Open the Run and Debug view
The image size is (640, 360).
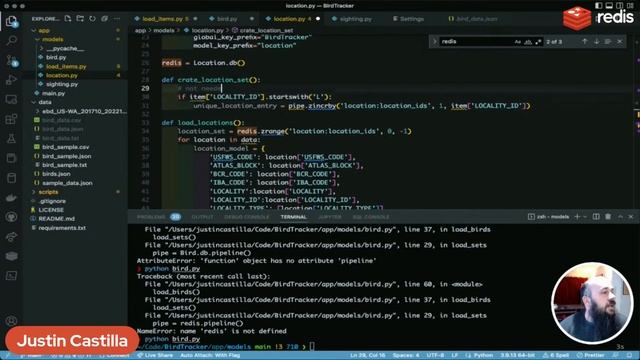coord(11,80)
